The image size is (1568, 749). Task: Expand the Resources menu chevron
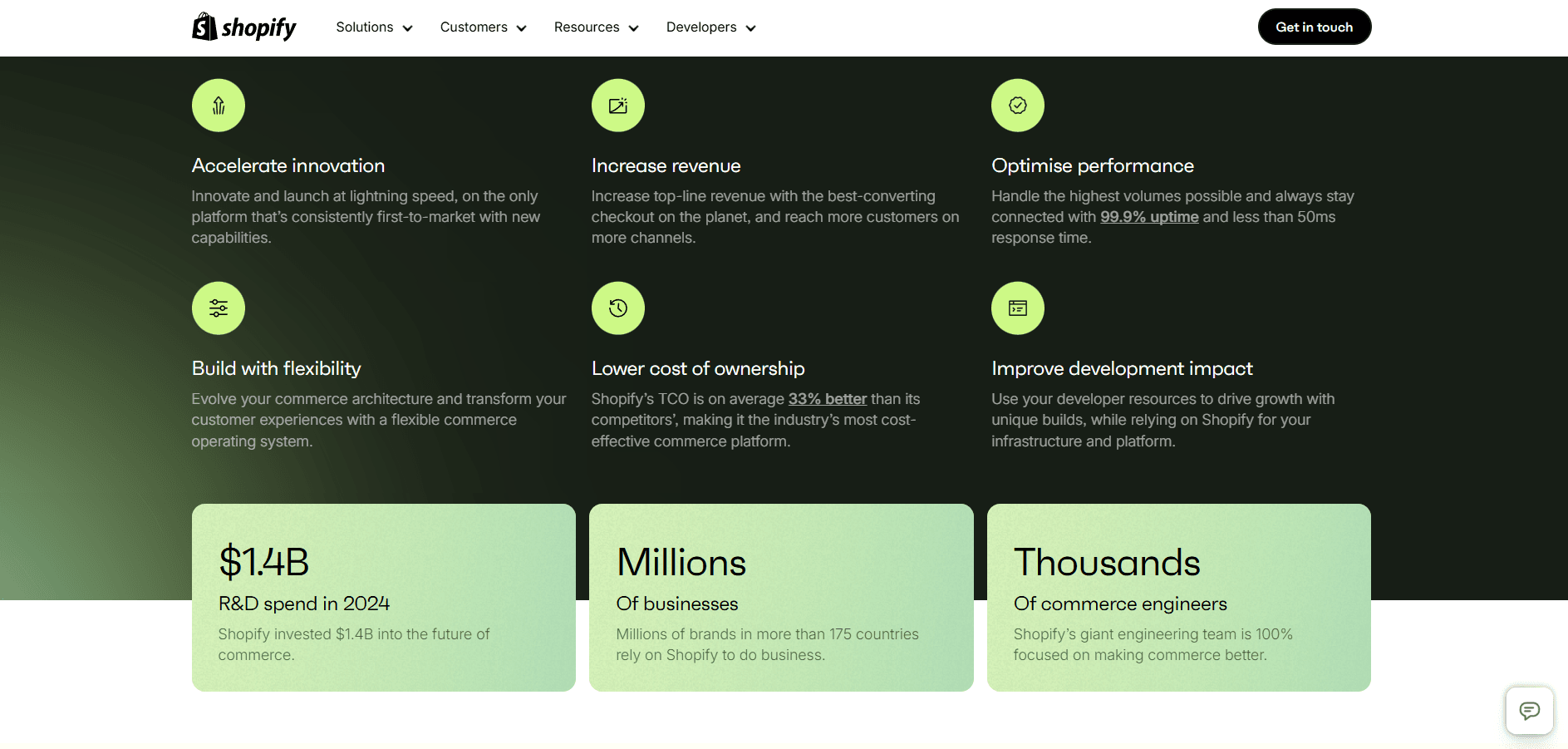tap(634, 28)
